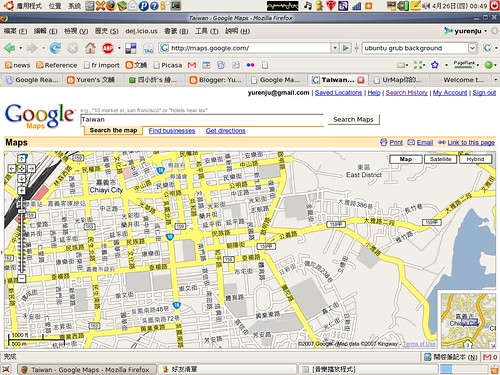Switch map to Map view

coord(406,159)
